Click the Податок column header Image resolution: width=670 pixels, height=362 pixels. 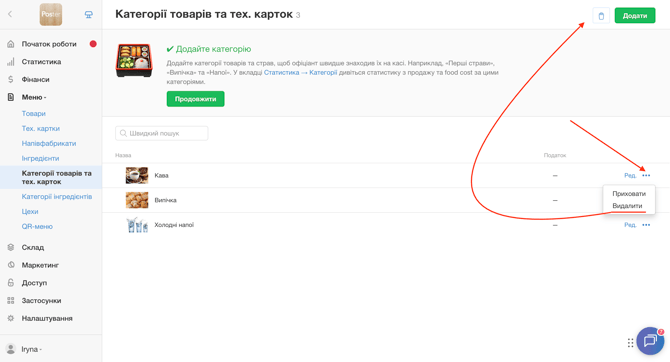pos(555,155)
